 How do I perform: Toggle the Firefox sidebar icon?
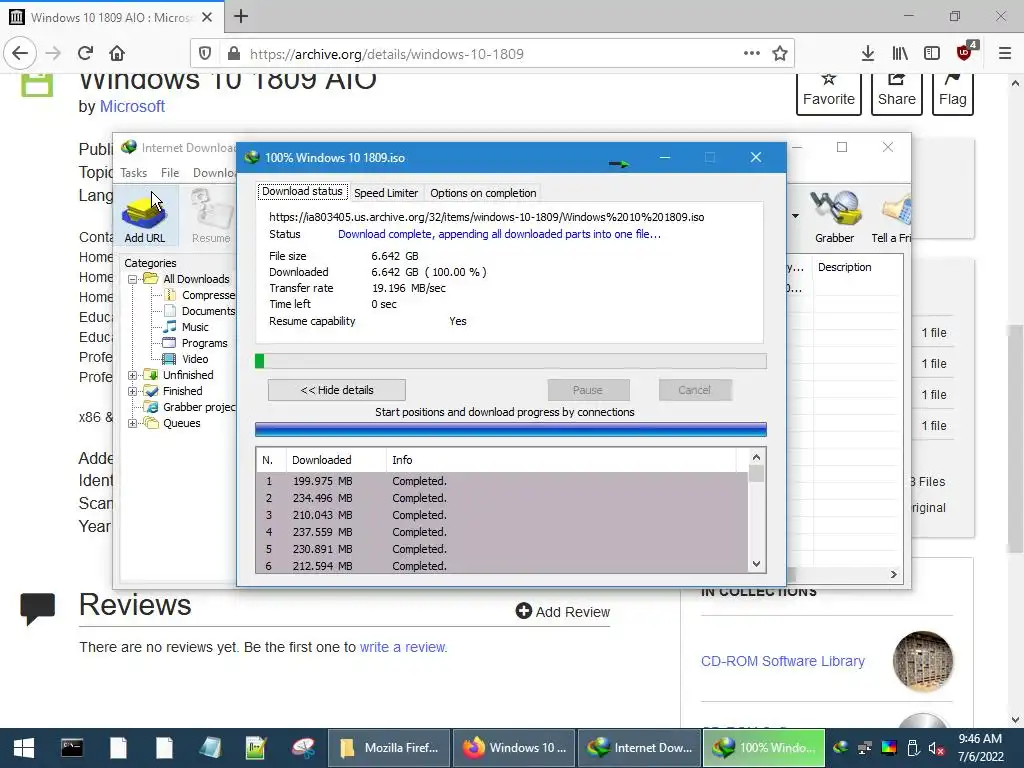[932, 54]
